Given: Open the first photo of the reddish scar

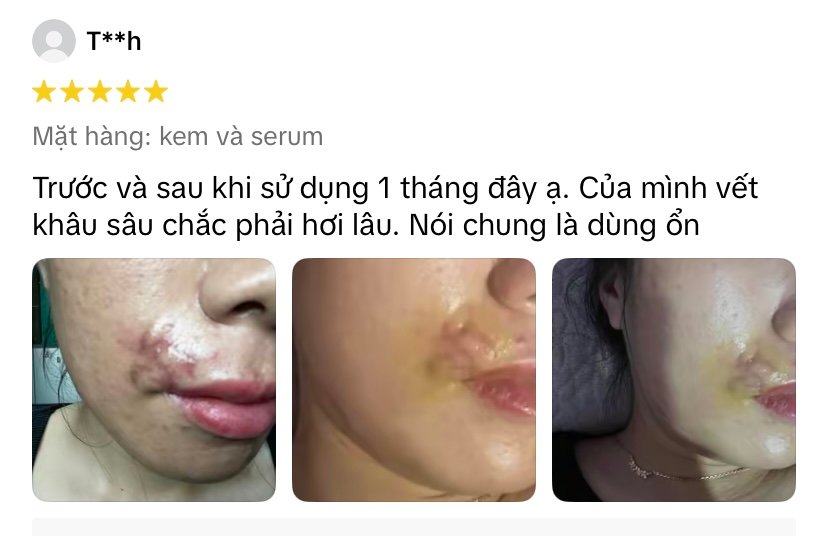Looking at the screenshot, I should click(154, 380).
